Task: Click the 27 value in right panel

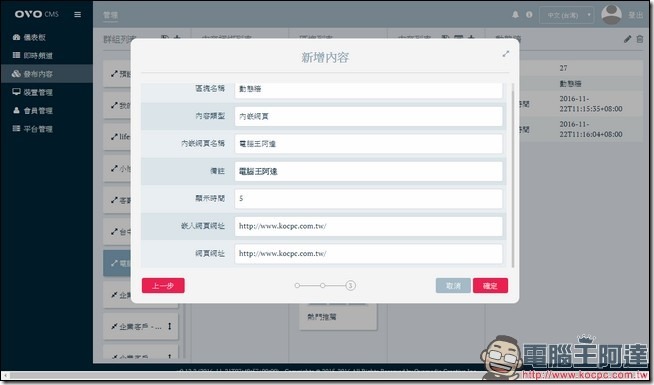Action: 563,68
